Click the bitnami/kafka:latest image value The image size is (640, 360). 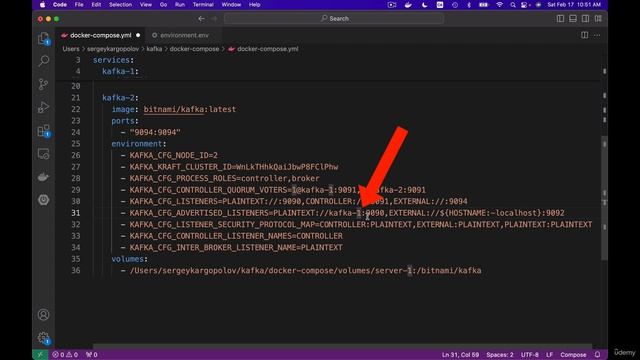coord(190,109)
